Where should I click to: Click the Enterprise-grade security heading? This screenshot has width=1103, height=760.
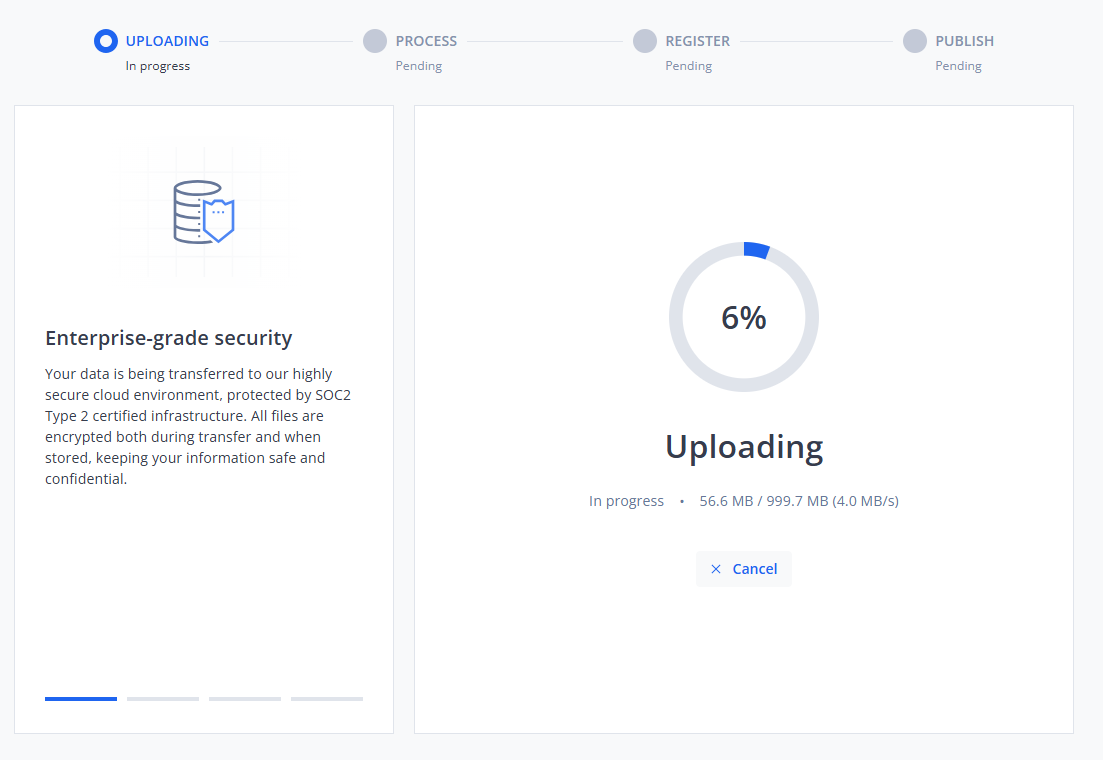169,338
